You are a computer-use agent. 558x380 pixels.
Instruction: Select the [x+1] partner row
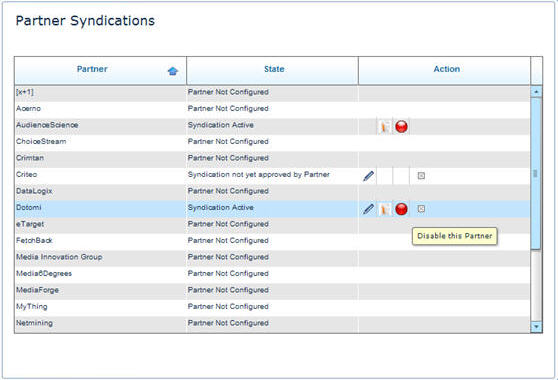272,93
